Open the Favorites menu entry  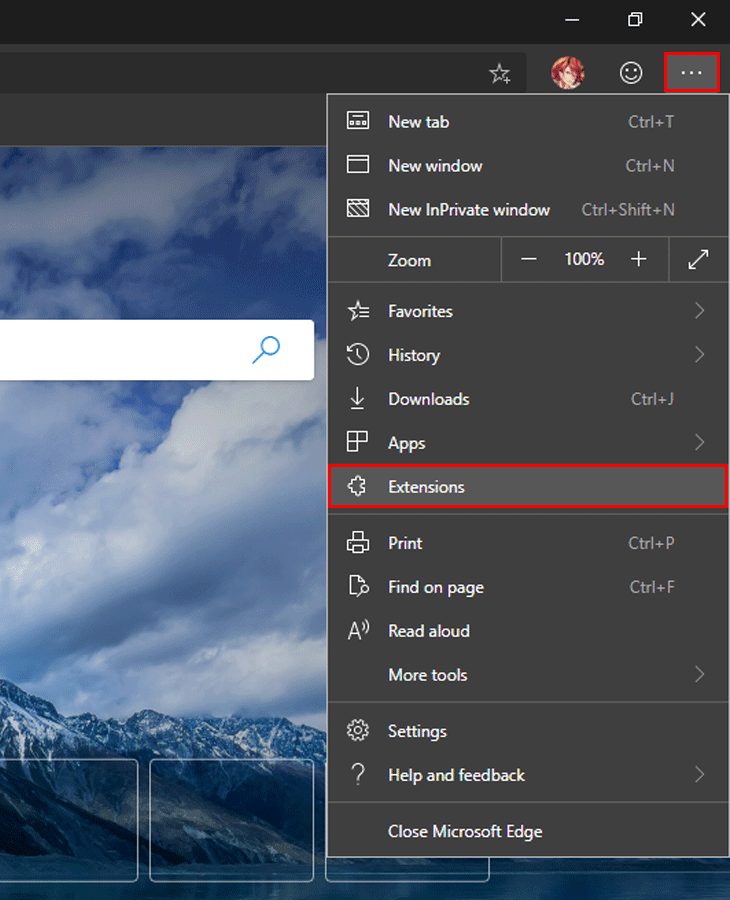tap(528, 311)
